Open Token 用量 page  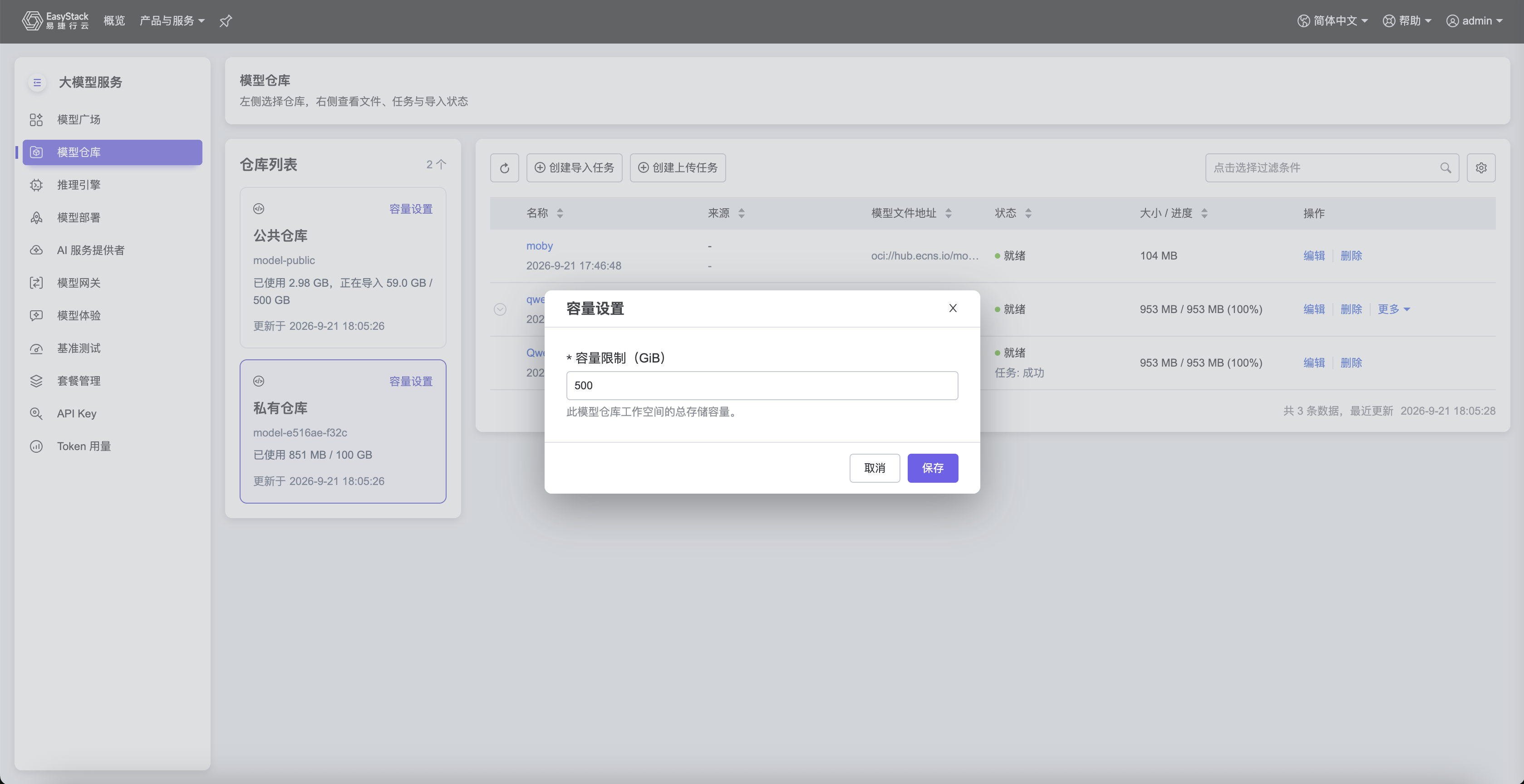click(113, 446)
